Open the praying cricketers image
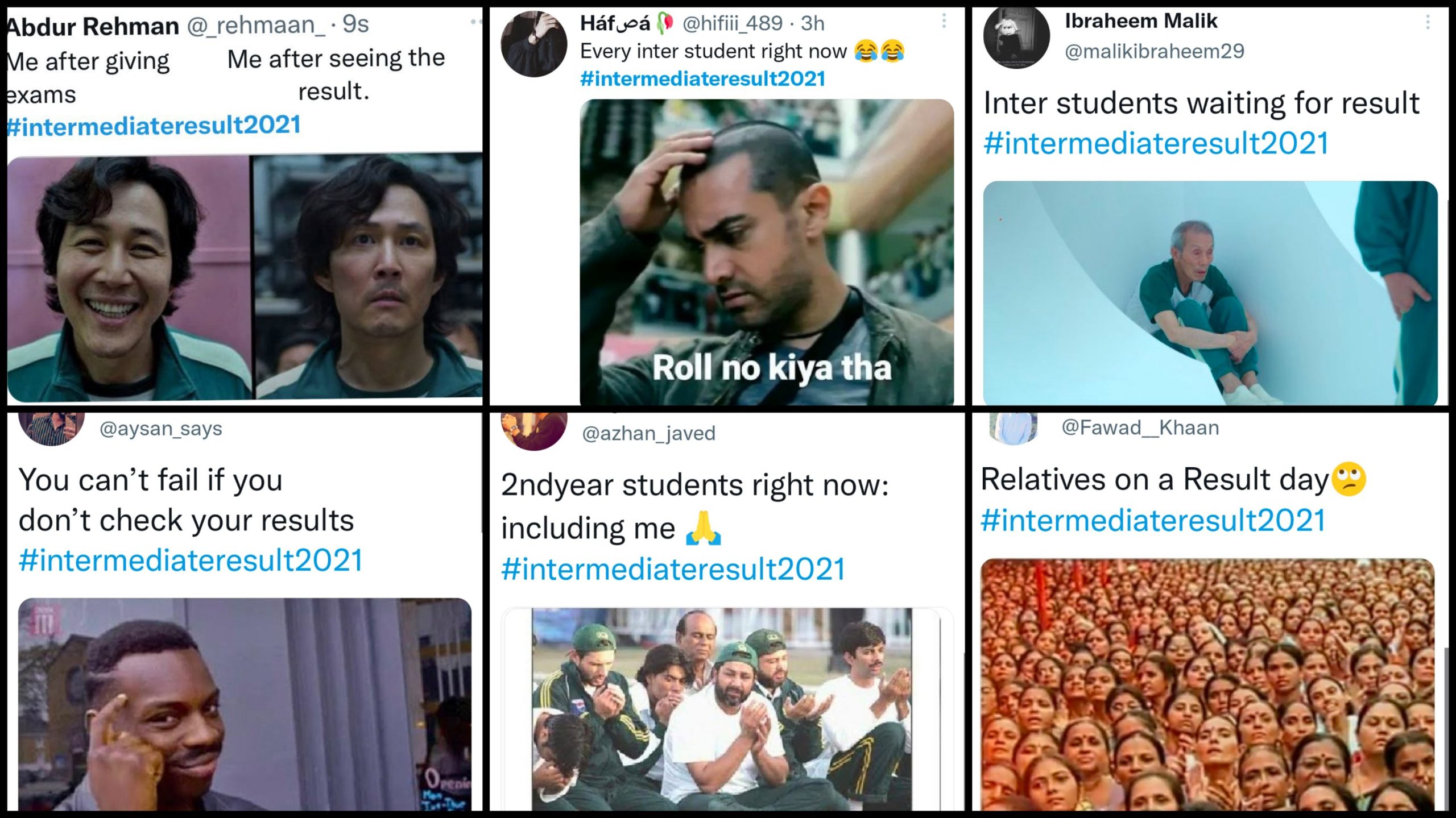Viewport: 1456px width, 818px height. coord(722,708)
